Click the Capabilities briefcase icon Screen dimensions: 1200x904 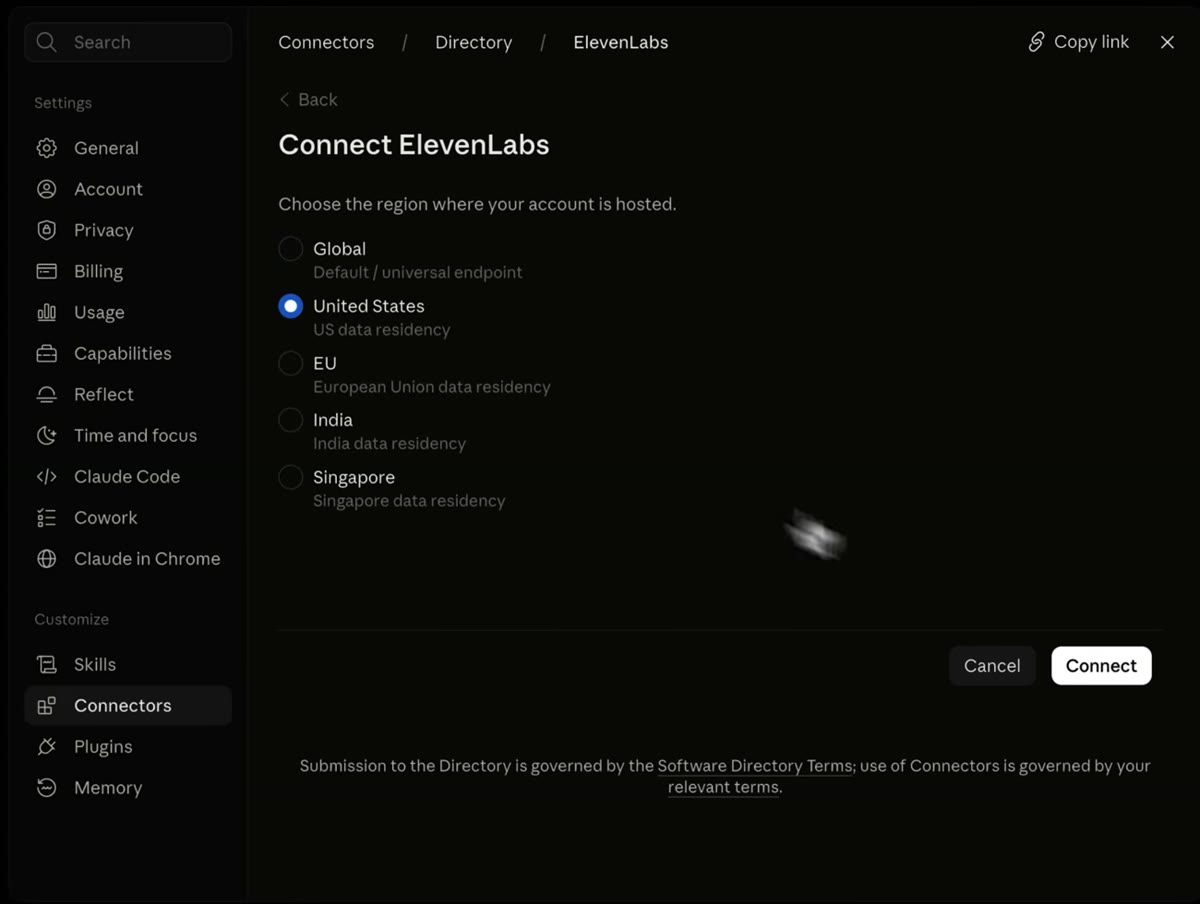46,353
